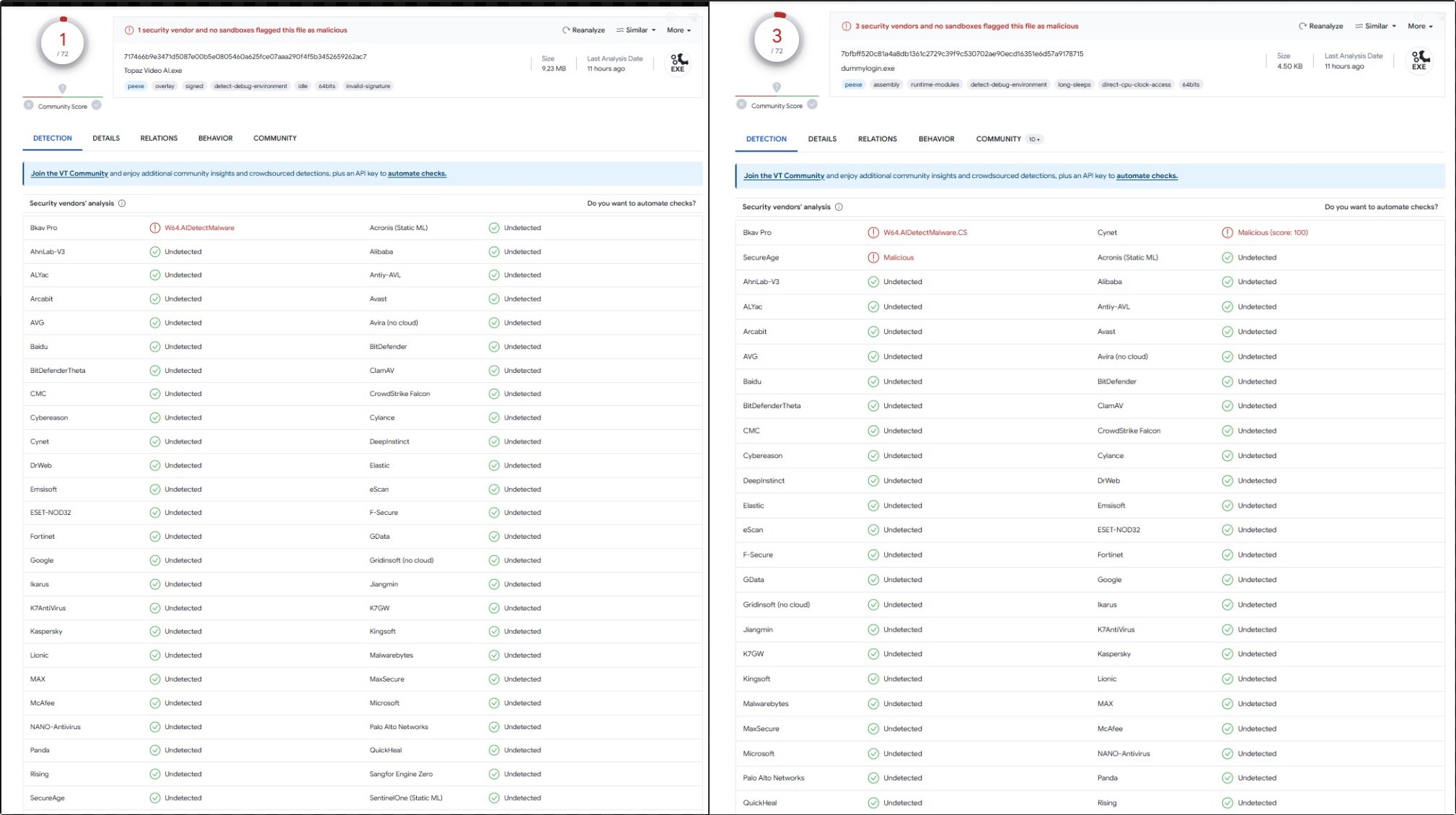1456x815 pixels.
Task: Click the location pin under right score gauge
Action: pos(777,87)
